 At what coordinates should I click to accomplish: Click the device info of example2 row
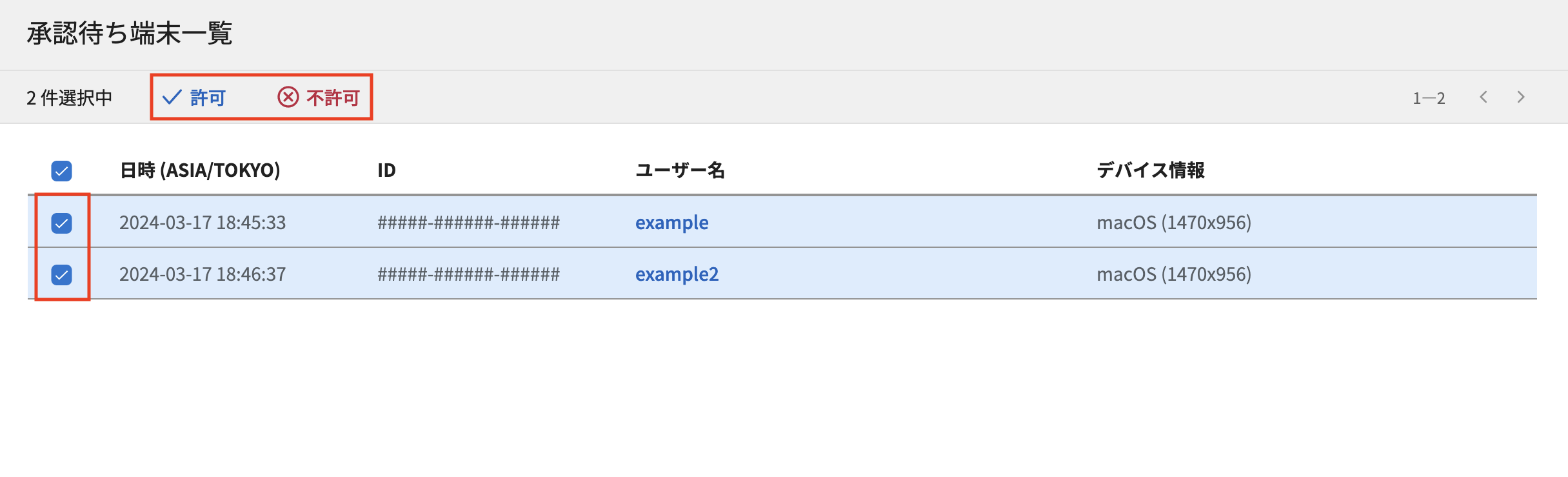pyautogui.click(x=1174, y=274)
